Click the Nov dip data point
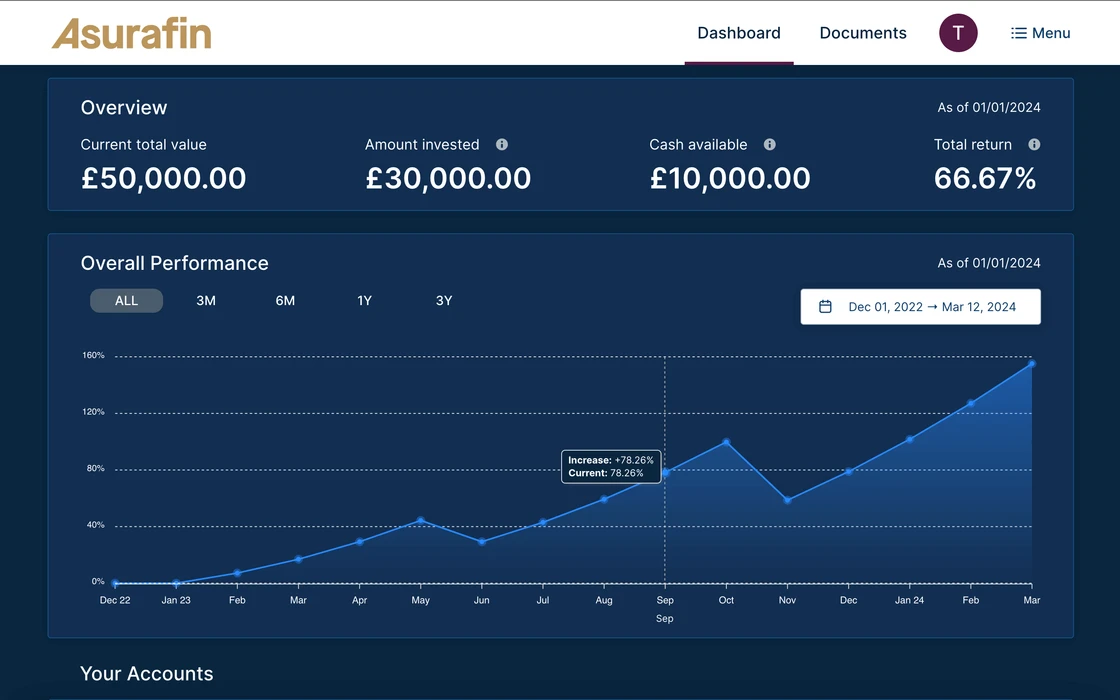 pyautogui.click(x=787, y=500)
